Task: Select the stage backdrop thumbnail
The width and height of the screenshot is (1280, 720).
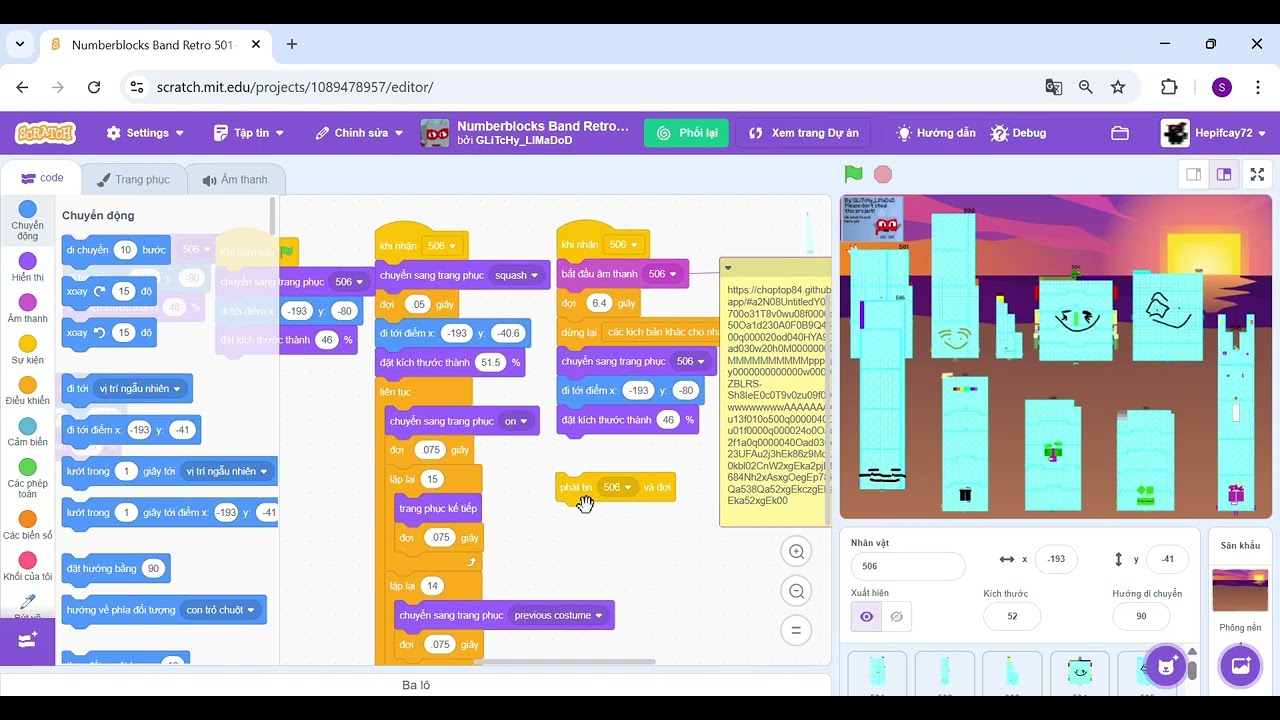Action: (1240, 590)
